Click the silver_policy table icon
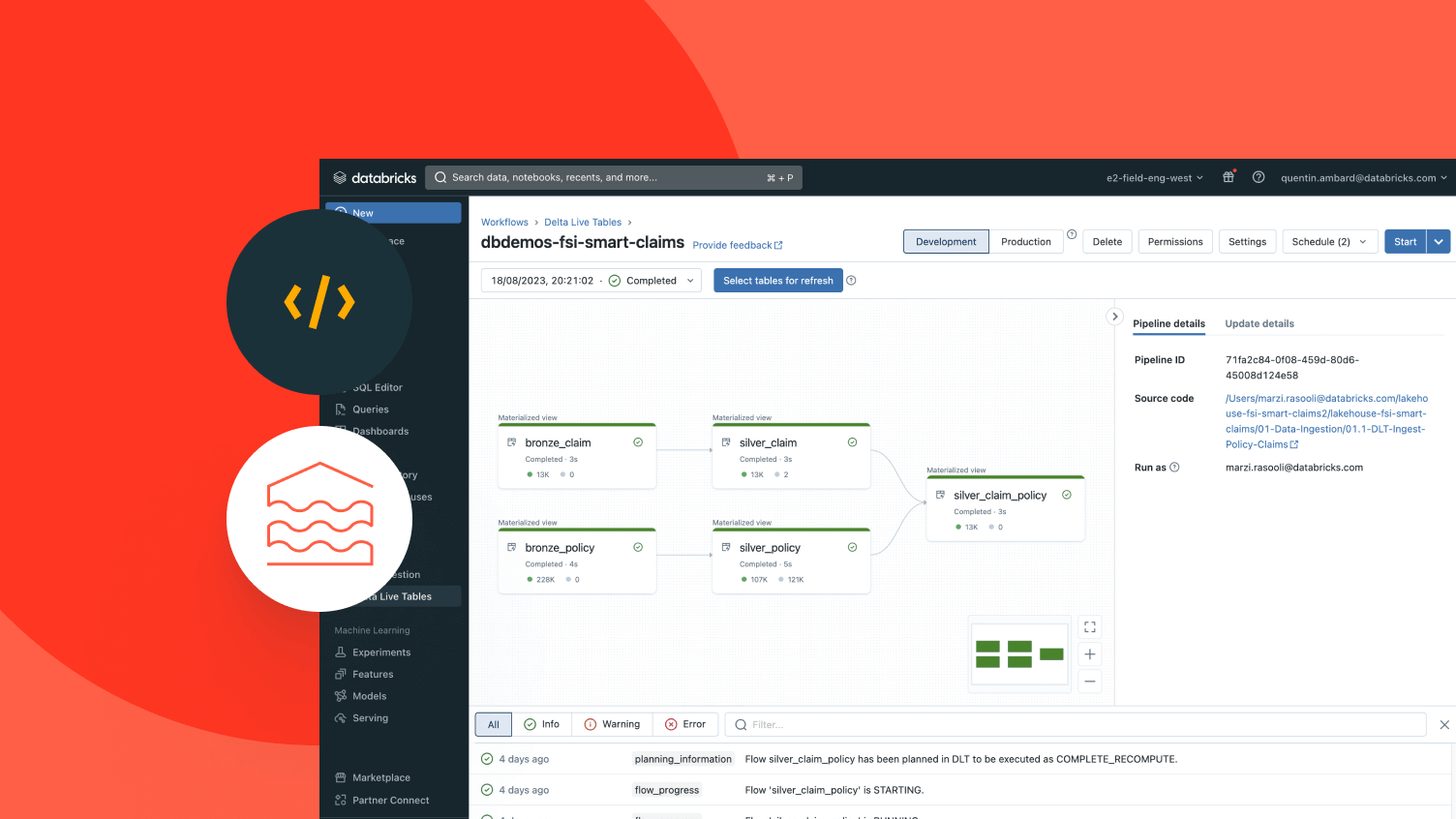1456x819 pixels. 726,547
